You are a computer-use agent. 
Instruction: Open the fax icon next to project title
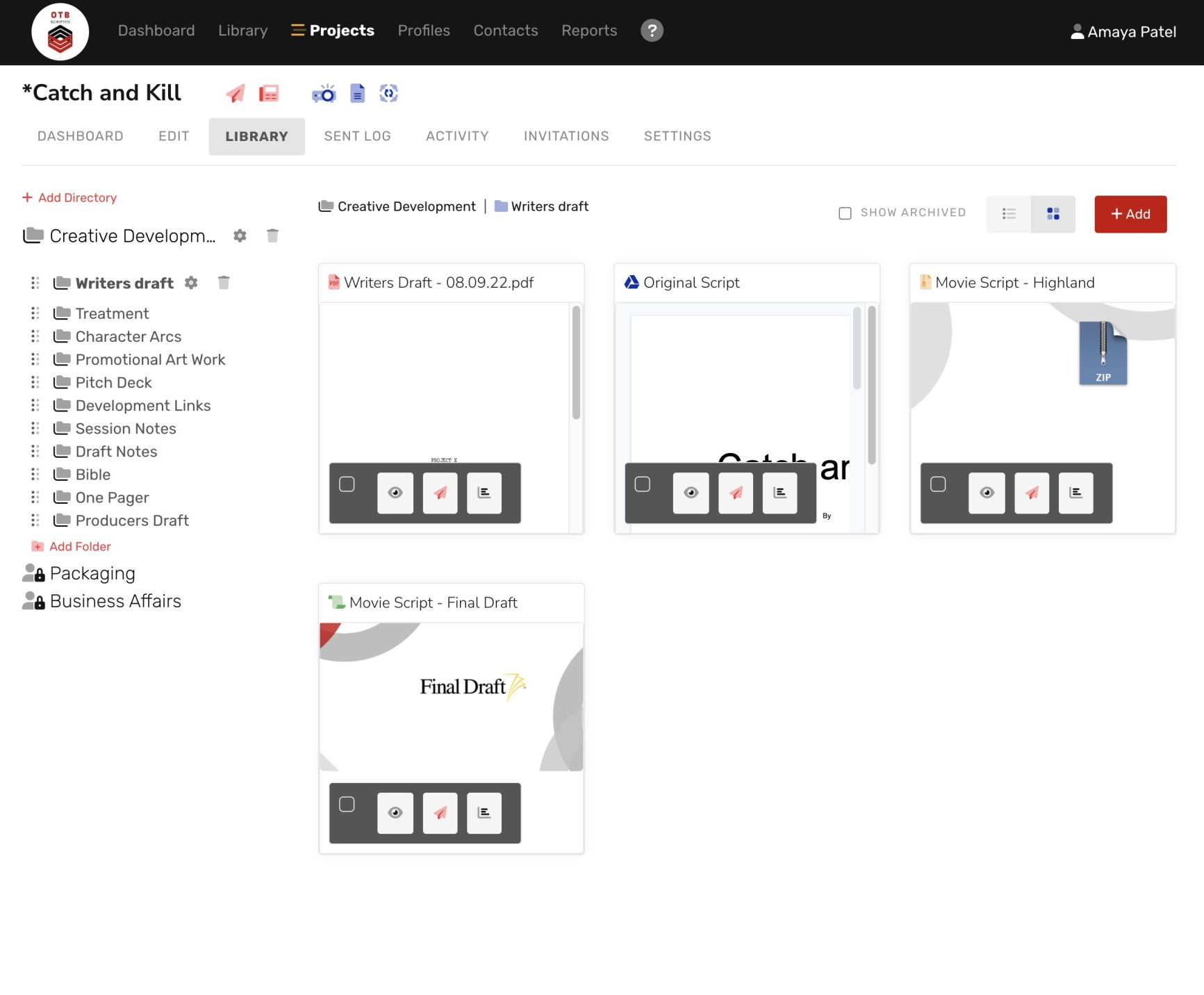point(268,92)
